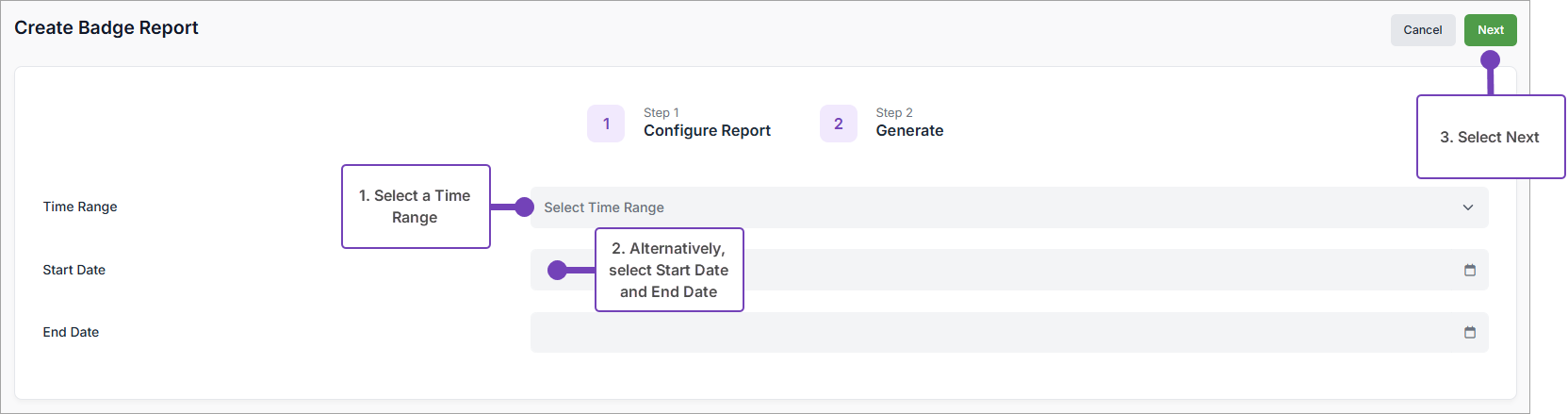Image resolution: width=1568 pixels, height=414 pixels.
Task: Click purple marker dot beside Start Date field
Action: (x=558, y=271)
